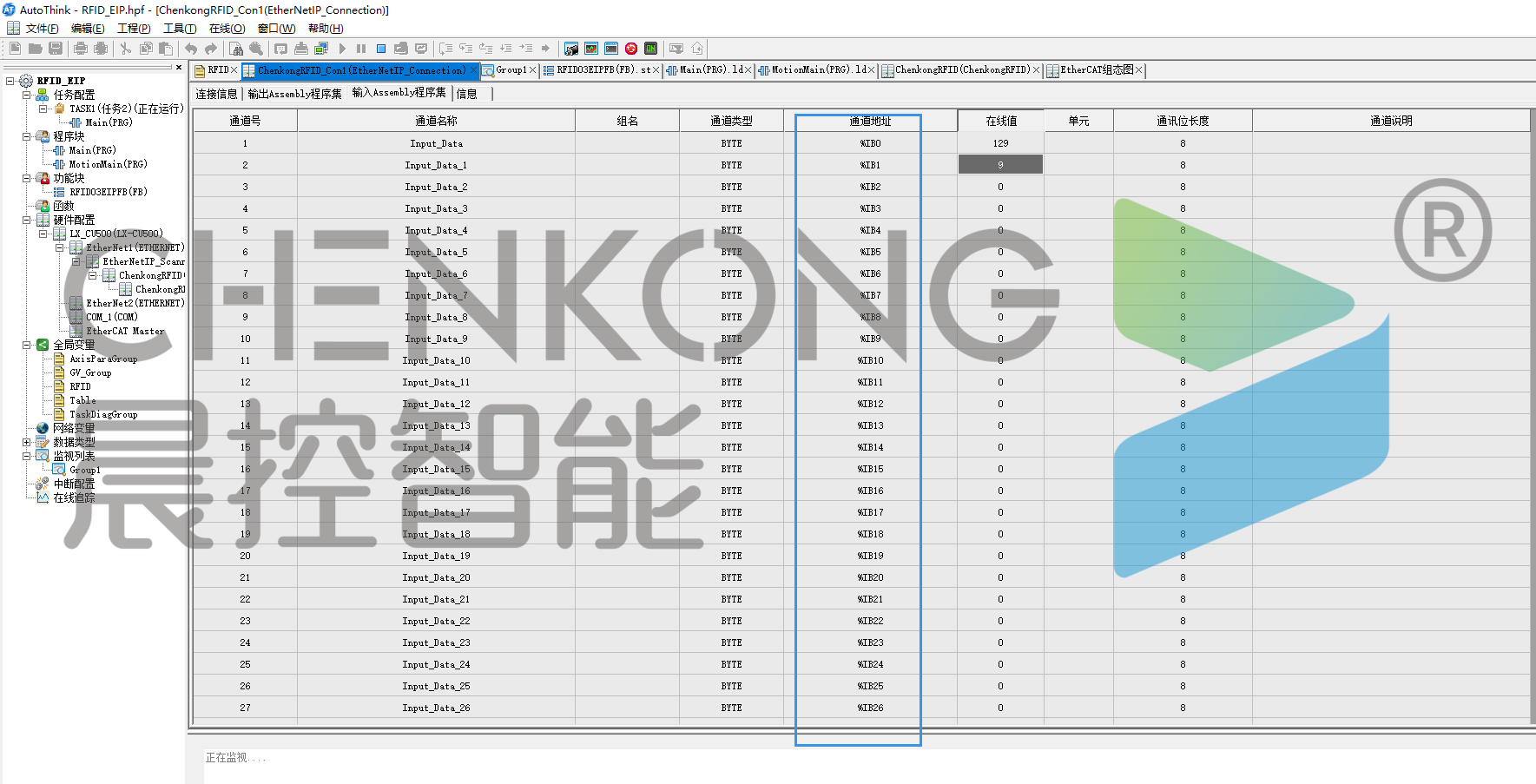Open the 文件(F) menu
Screen dimensions: 1536x784
click(x=42, y=29)
